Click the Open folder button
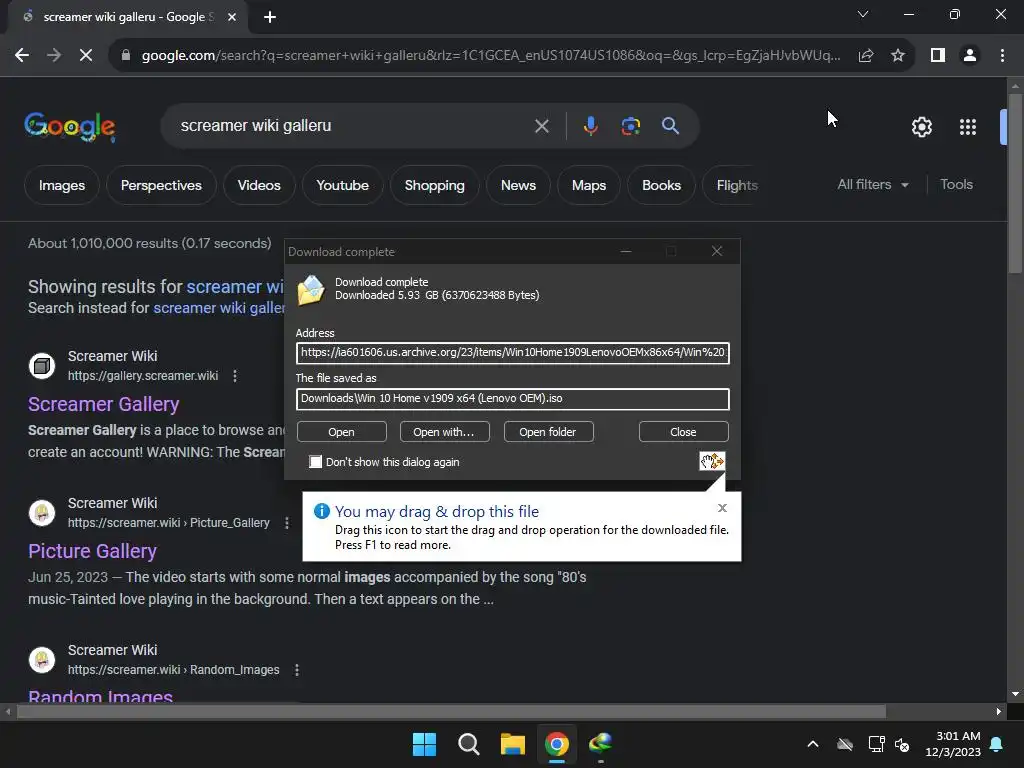 [548, 432]
